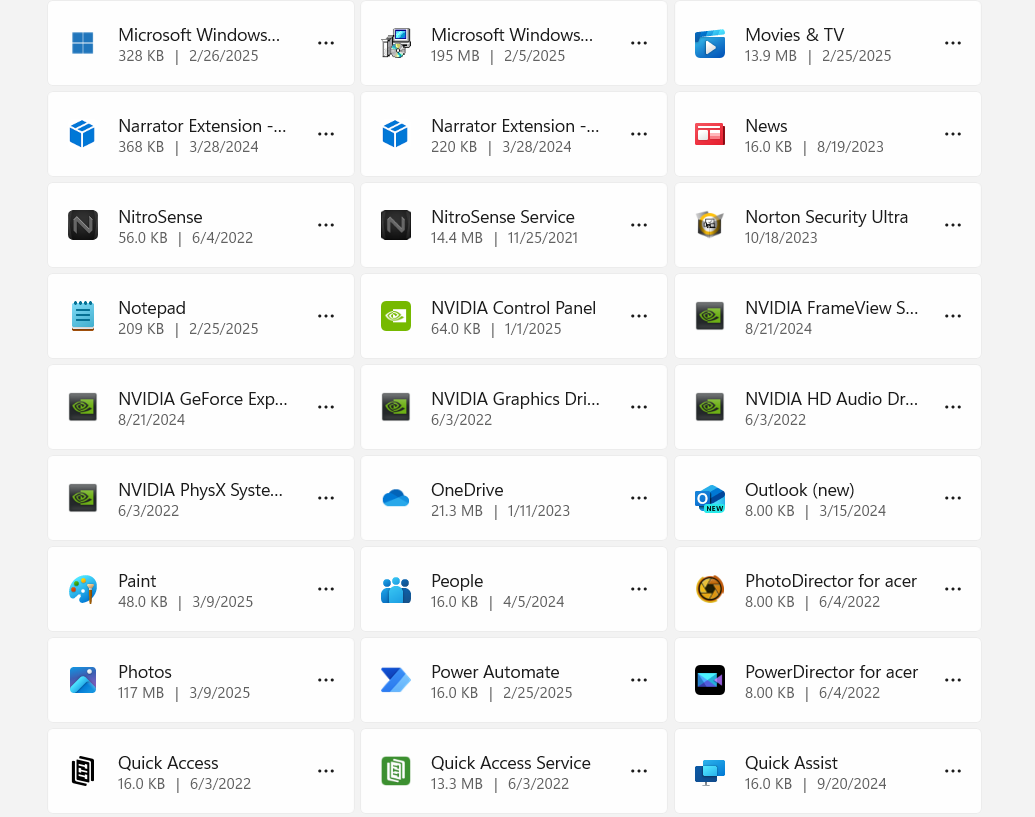Click the 195 MB Microsoft Windows installer icon

[396, 44]
